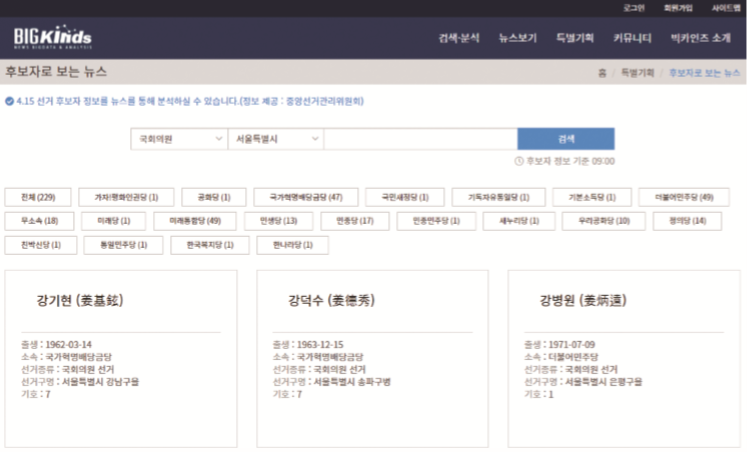The height and width of the screenshot is (452, 747).
Task: Filter by 가자!평화인권당 (1)
Action: pos(126,197)
